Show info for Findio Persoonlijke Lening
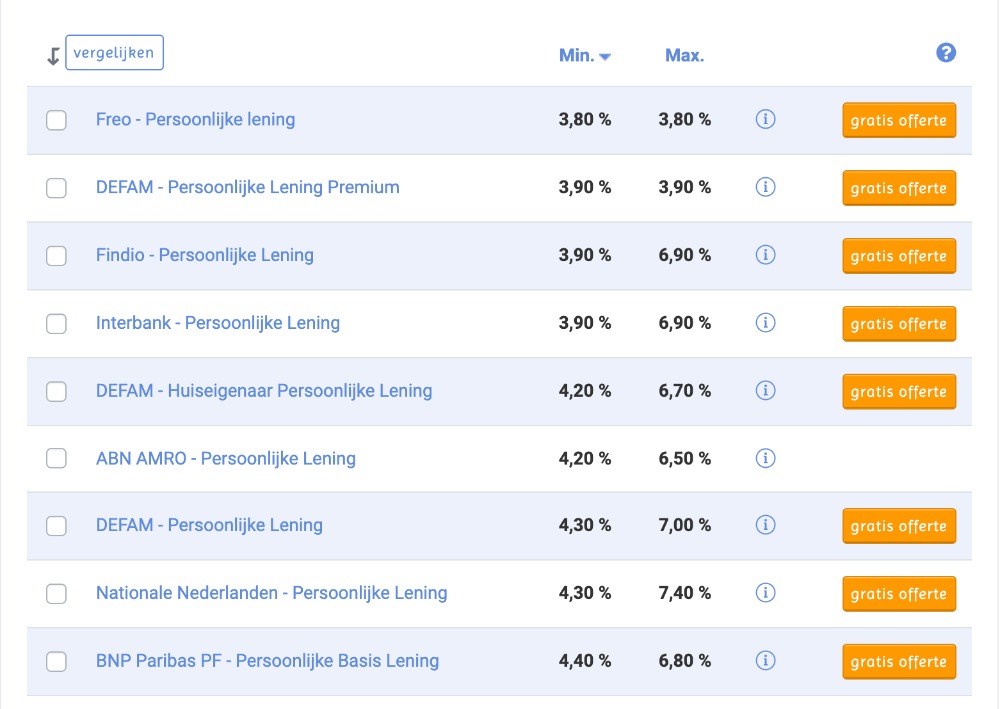The image size is (1000, 709). 766,255
